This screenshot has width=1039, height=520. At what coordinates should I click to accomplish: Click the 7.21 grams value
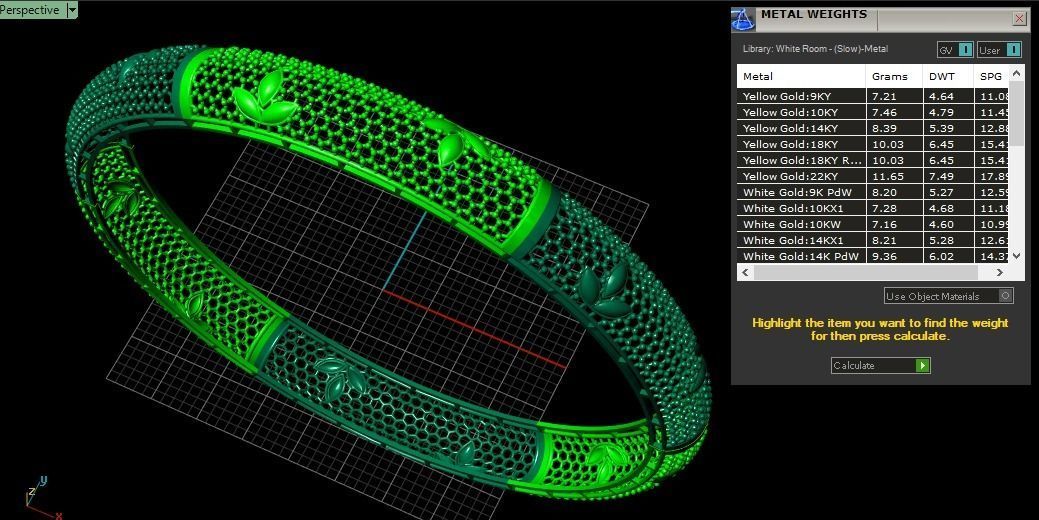[884, 97]
